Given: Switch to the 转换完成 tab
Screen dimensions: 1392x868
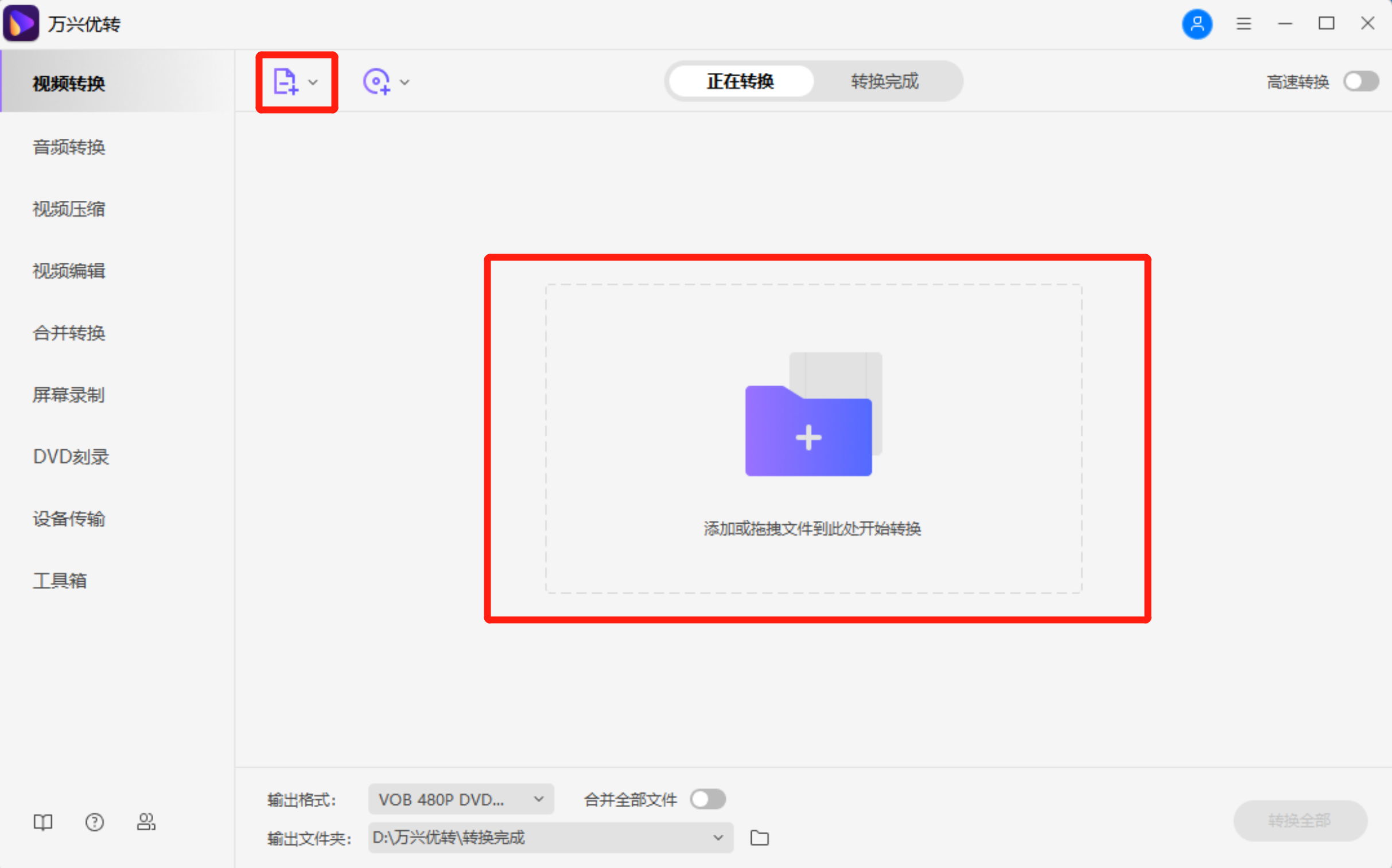Looking at the screenshot, I should pos(885,81).
